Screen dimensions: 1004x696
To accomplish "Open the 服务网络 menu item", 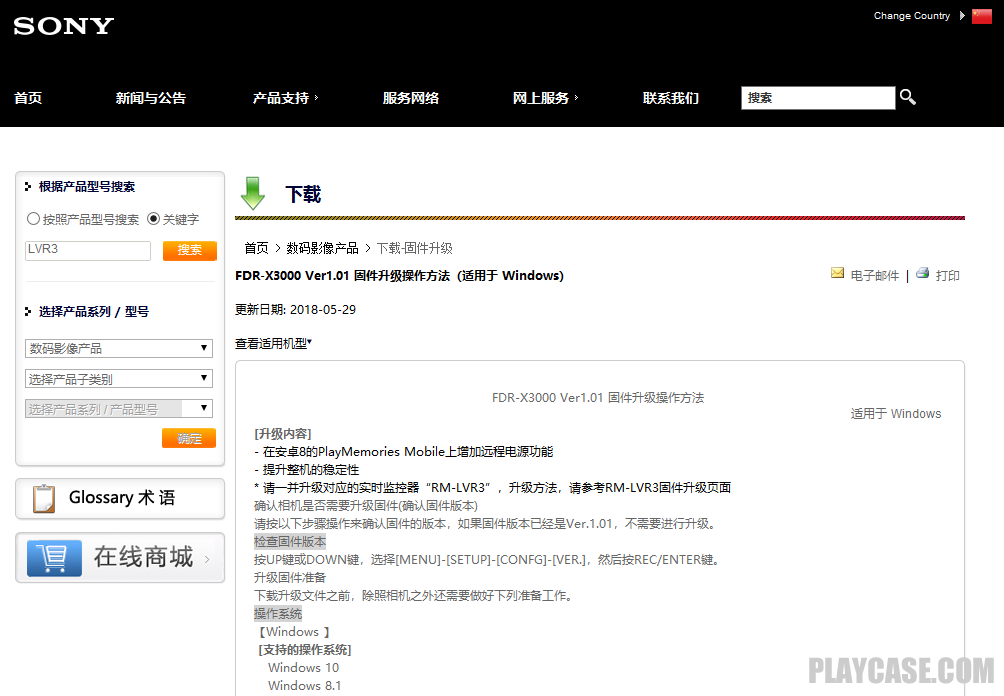I will [411, 98].
